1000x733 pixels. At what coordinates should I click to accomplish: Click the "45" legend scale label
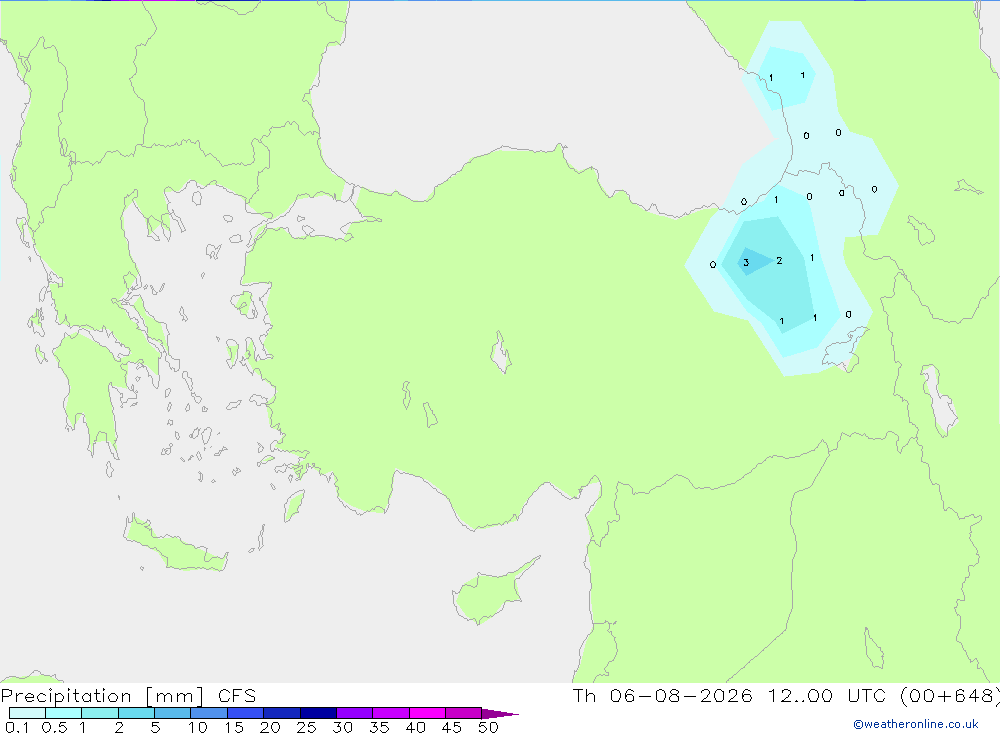pyautogui.click(x=452, y=727)
